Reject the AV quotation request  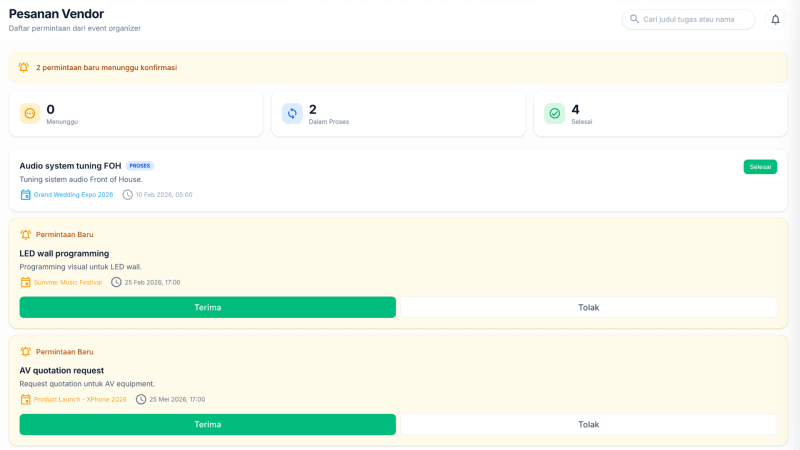pyautogui.click(x=588, y=424)
